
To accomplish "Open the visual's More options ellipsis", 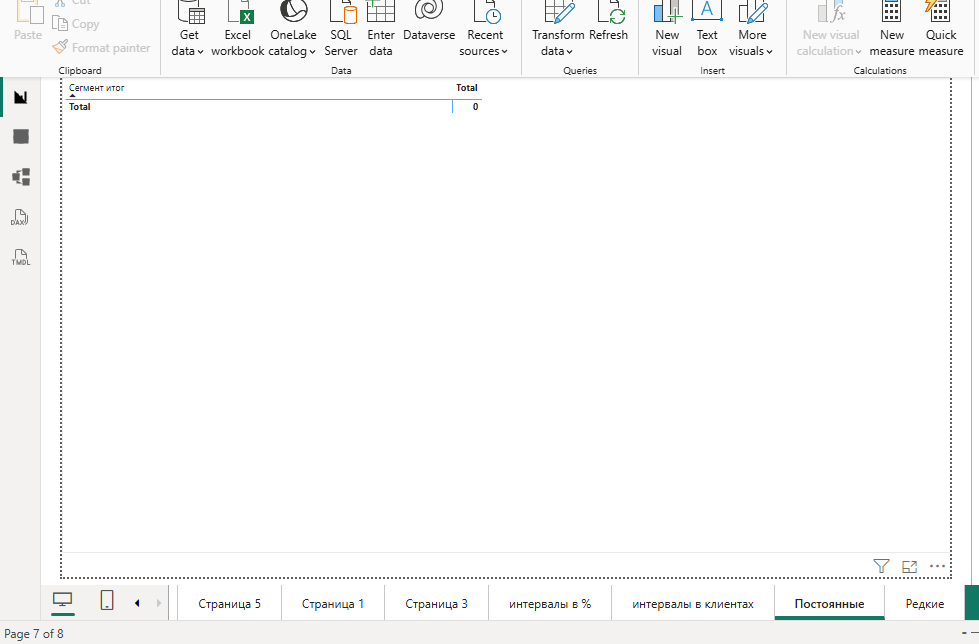I will pos(937,567).
